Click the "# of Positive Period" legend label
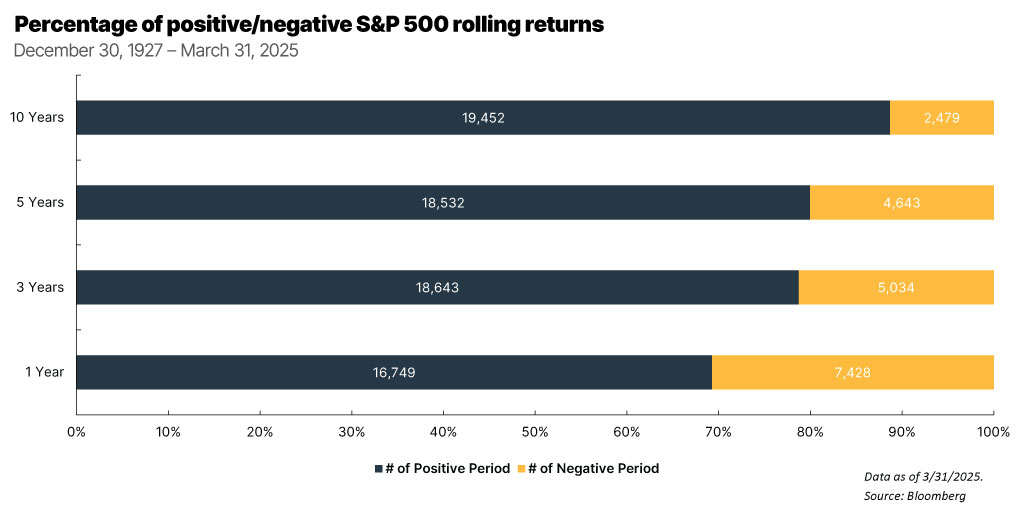Image resolution: width=1024 pixels, height=510 pixels. pyautogui.click(x=448, y=468)
